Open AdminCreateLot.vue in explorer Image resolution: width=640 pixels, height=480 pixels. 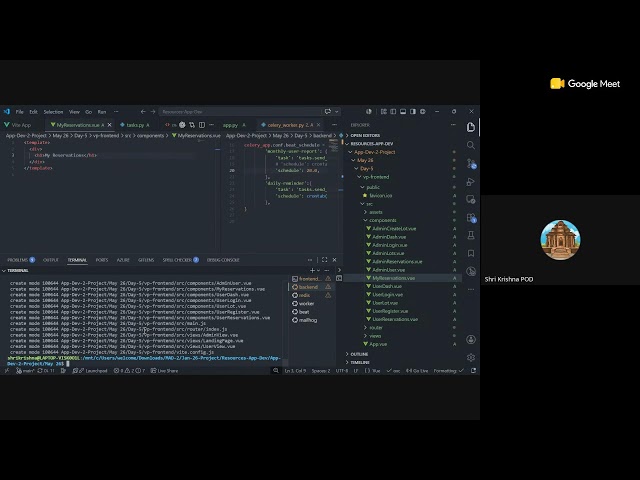point(394,229)
